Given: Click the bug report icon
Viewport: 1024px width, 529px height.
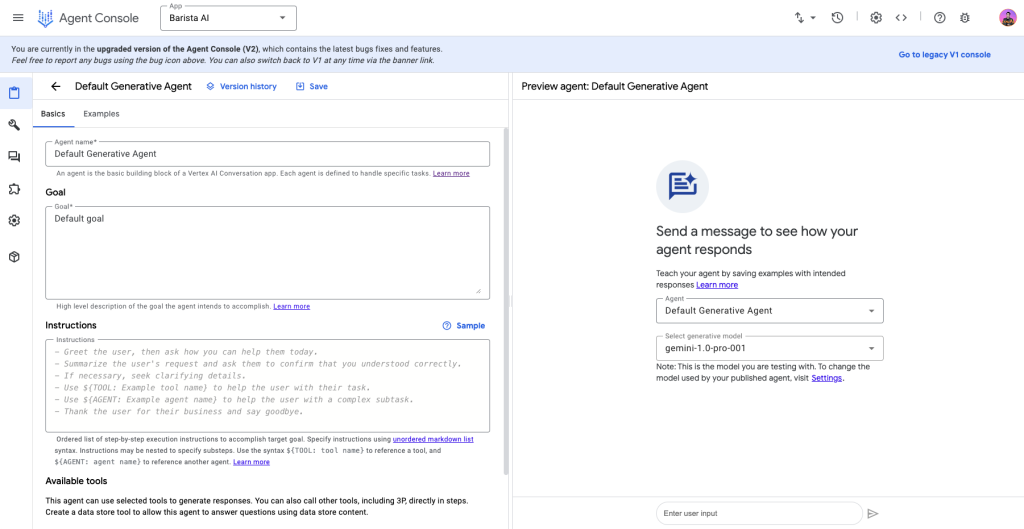Looking at the screenshot, I should click(x=965, y=18).
